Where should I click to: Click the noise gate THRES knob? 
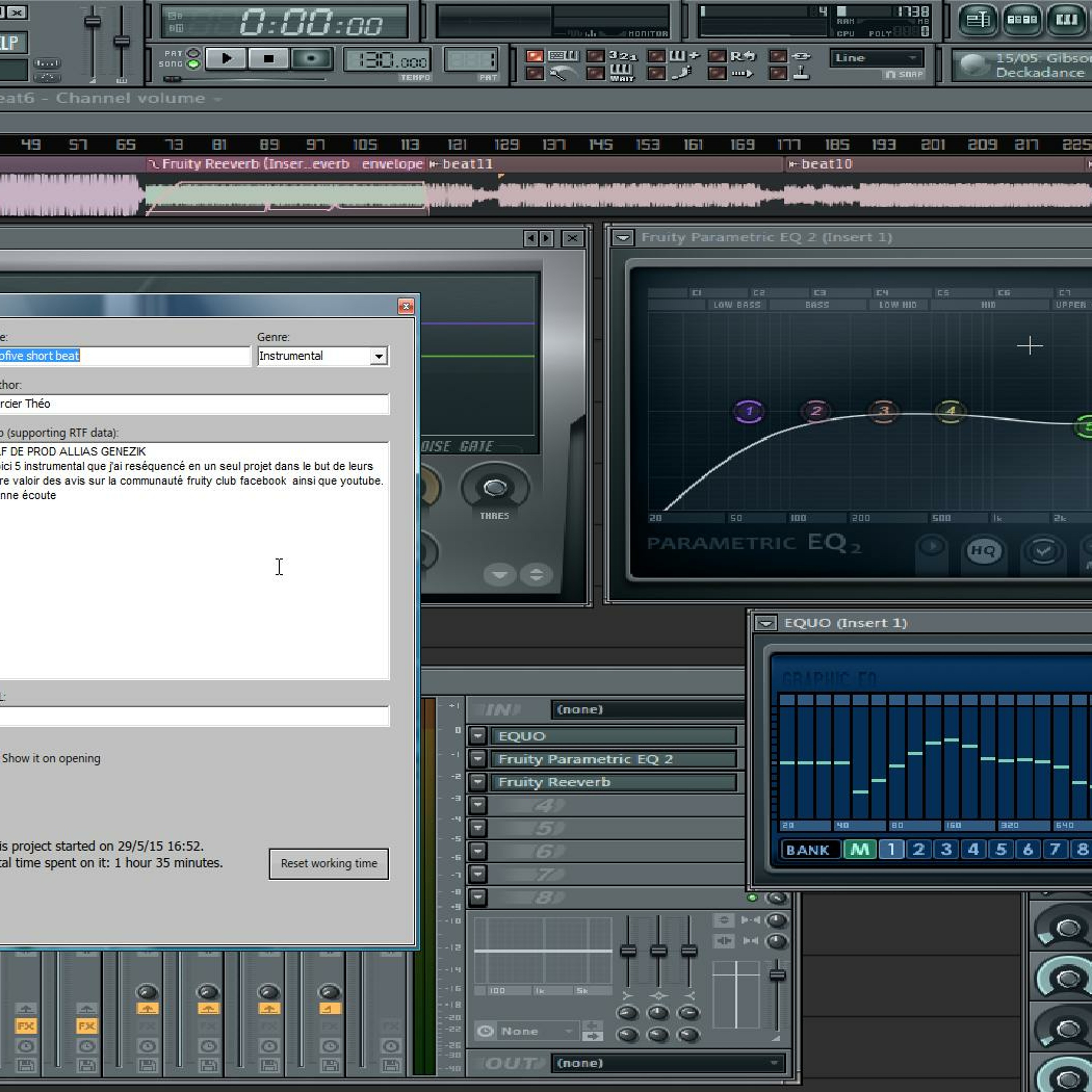(495, 487)
